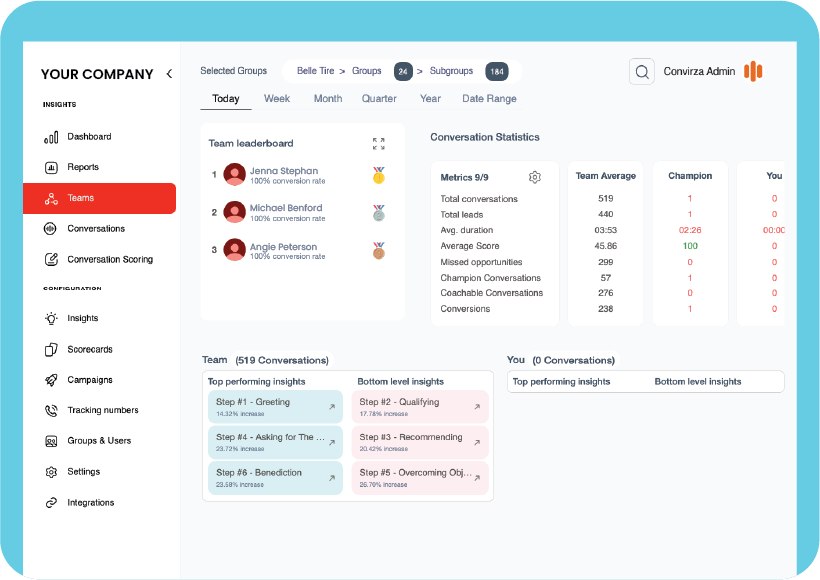Viewport: 820px width, 580px height.
Task: Open Tracking numbers phone icon
Action: [x=51, y=410]
